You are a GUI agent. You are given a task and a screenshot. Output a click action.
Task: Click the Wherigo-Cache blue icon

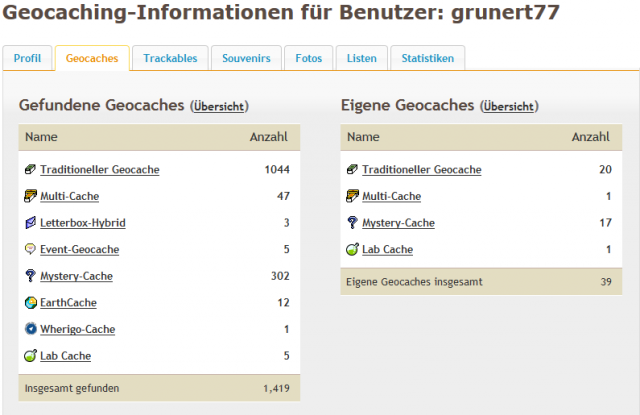click(30, 329)
